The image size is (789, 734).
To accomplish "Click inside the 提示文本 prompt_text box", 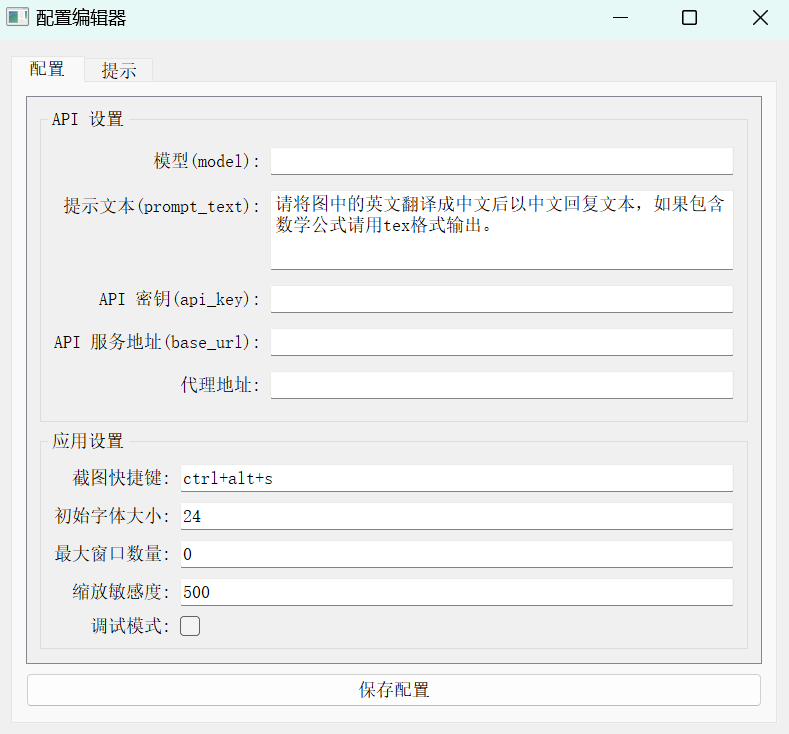I will pos(502,230).
